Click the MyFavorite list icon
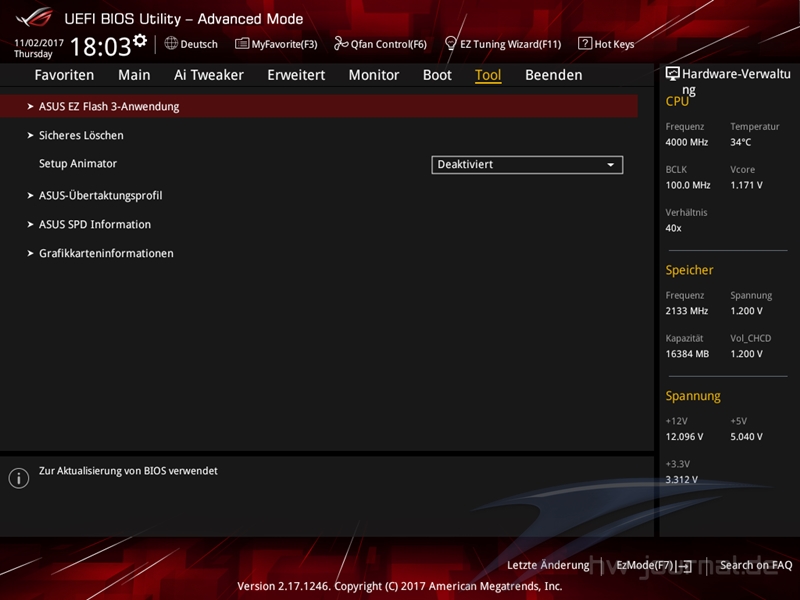The image size is (800, 600). click(242, 44)
